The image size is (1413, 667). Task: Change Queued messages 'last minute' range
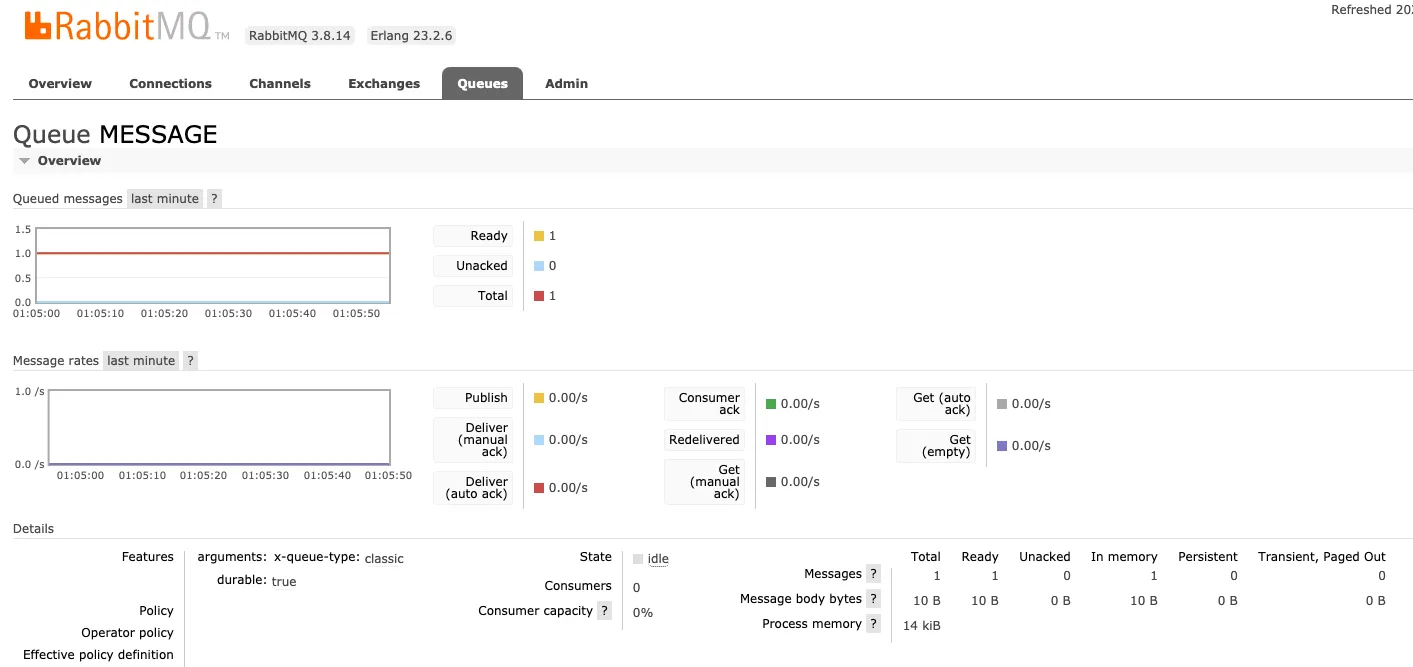pos(165,198)
